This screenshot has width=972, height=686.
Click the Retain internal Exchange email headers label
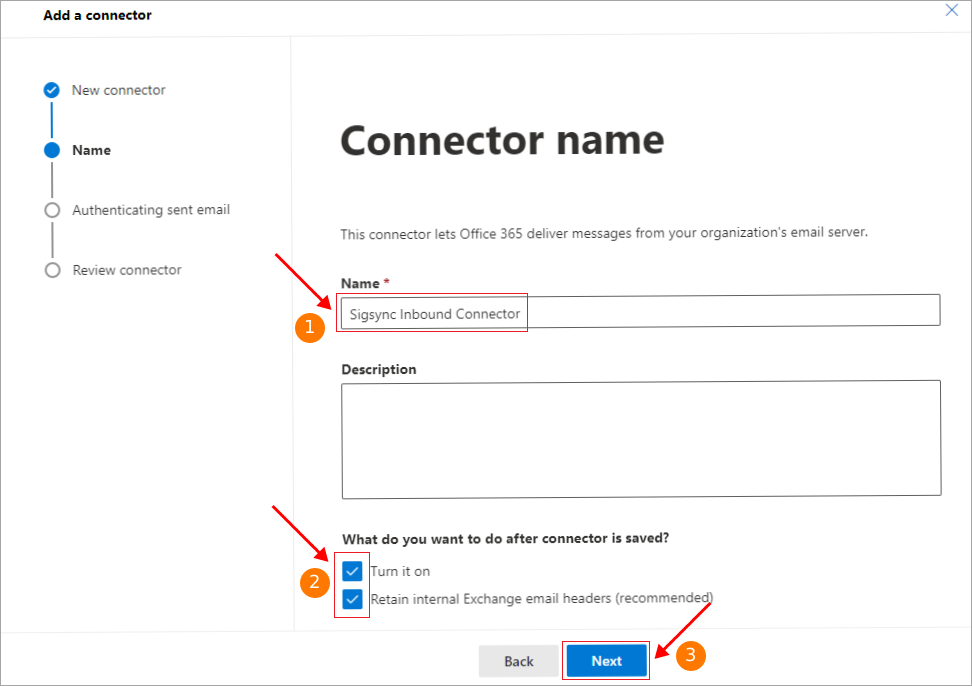pos(542,599)
